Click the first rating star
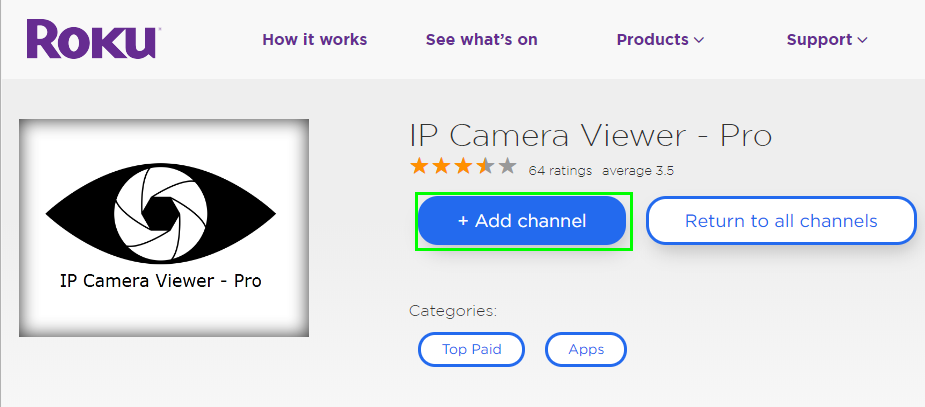This screenshot has width=925, height=407. click(x=419, y=167)
